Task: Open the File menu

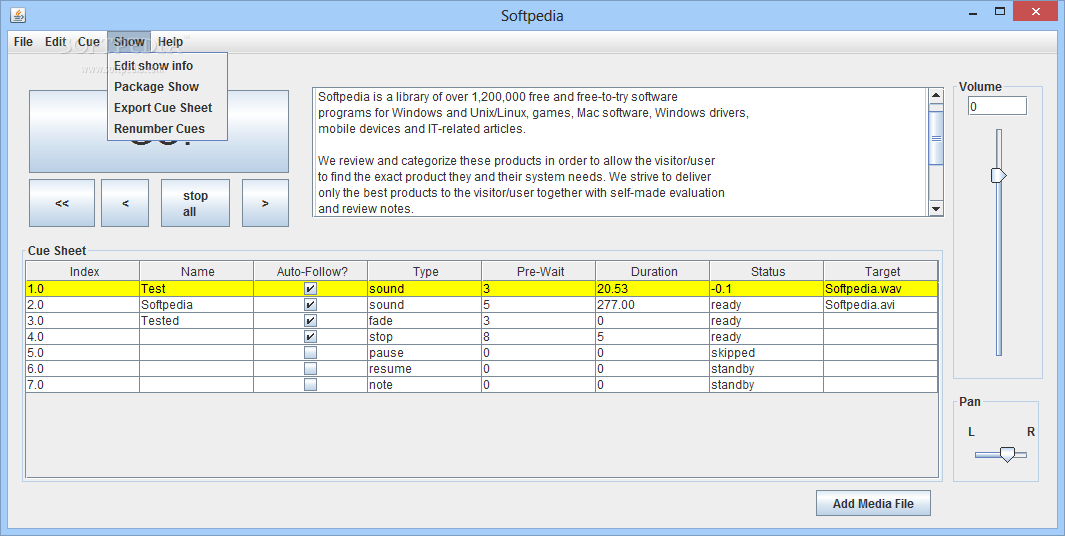Action: 23,41
